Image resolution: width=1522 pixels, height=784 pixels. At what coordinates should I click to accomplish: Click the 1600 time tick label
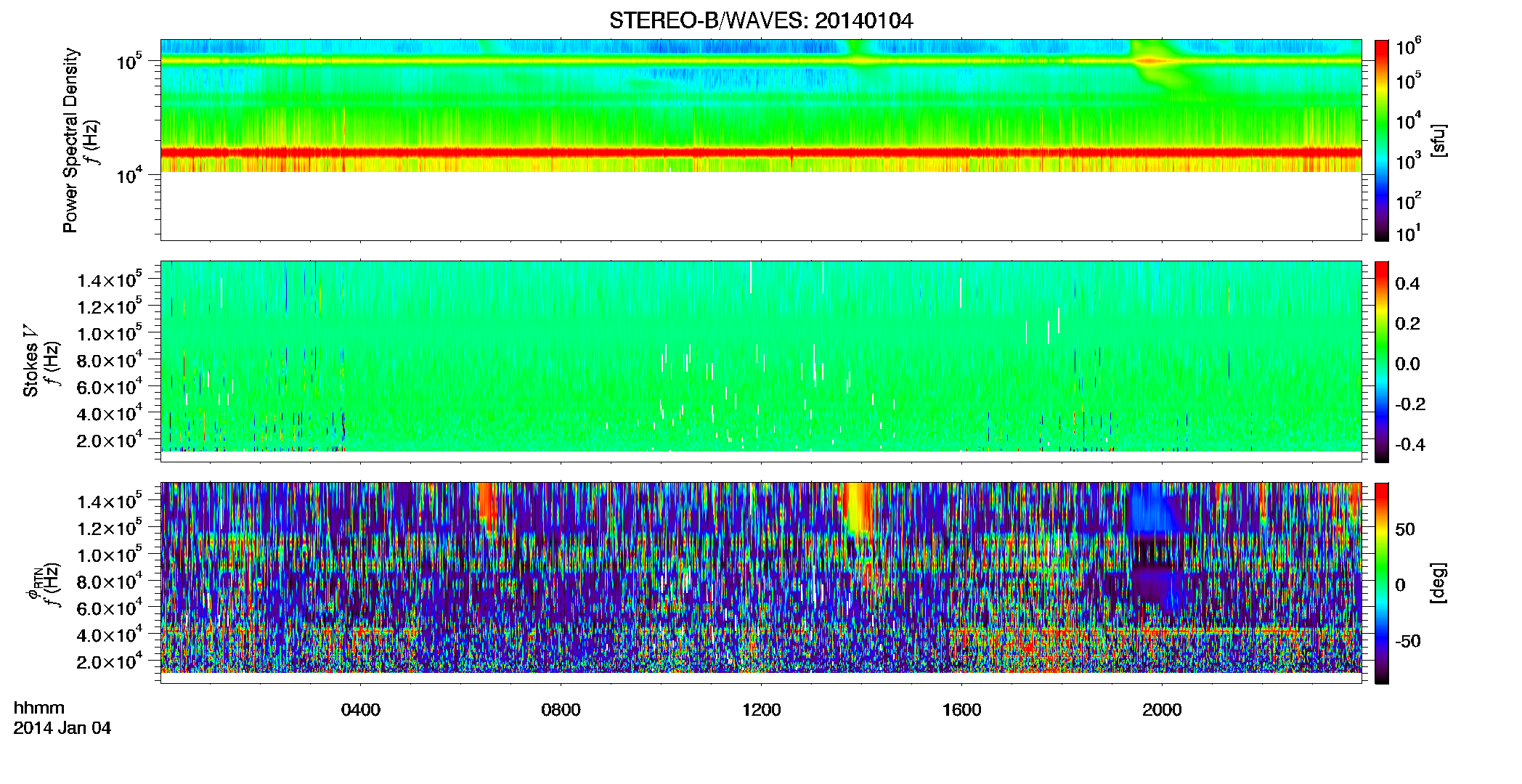click(961, 710)
